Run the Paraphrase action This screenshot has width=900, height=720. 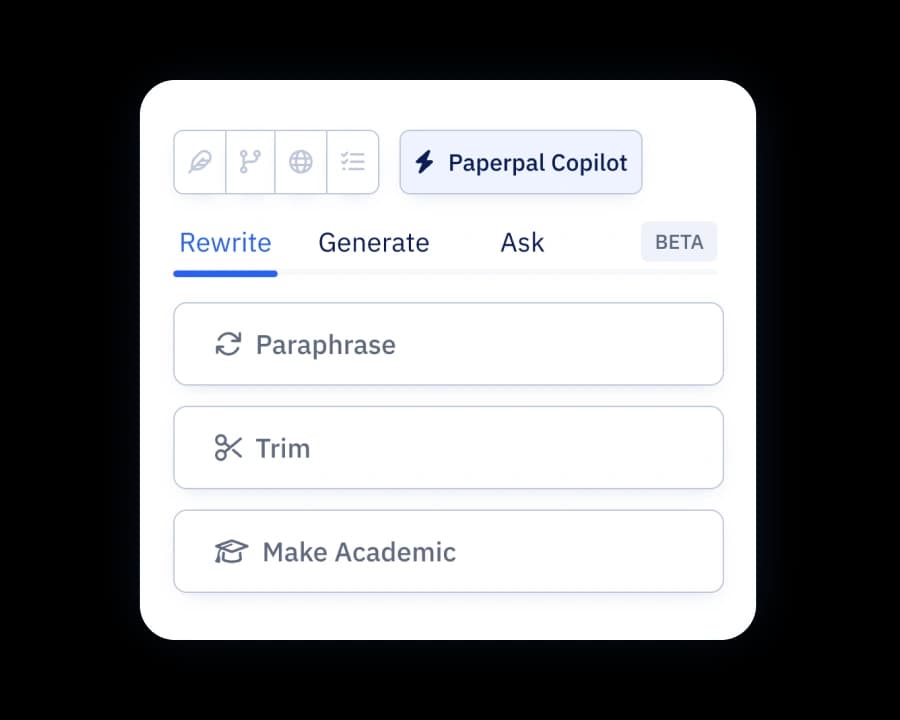448,344
